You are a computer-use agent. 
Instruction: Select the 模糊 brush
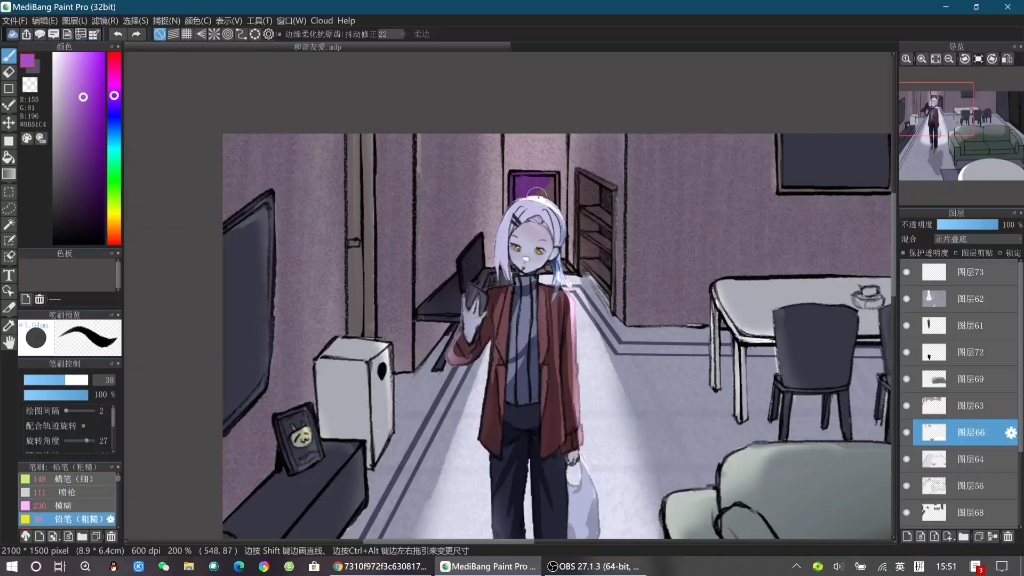click(x=67, y=506)
